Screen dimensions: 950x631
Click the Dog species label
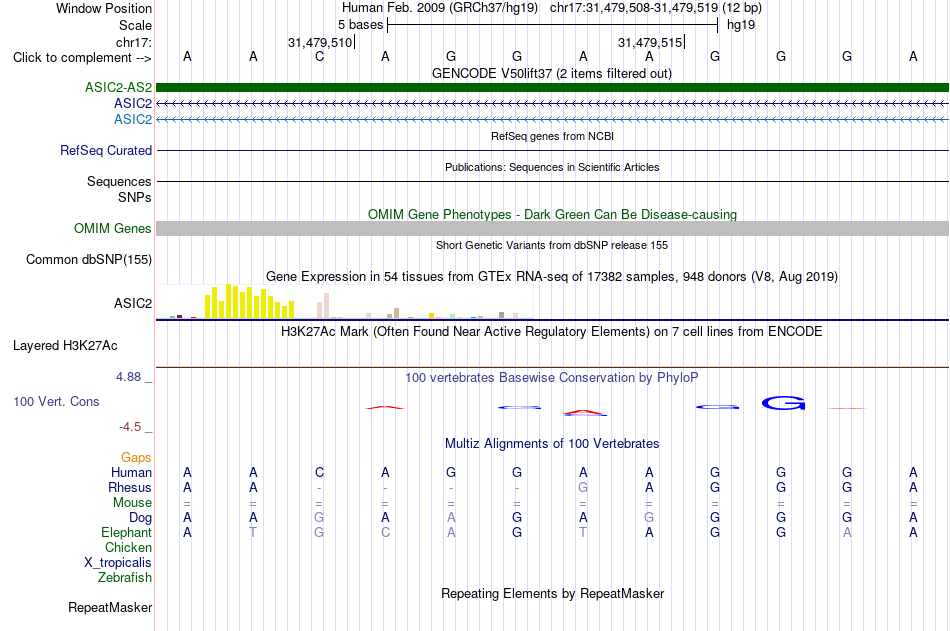[x=140, y=518]
